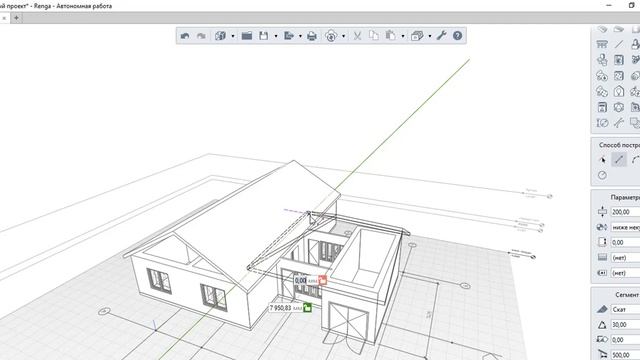
Task: Click the export document icon
Action: pyautogui.click(x=289, y=36)
